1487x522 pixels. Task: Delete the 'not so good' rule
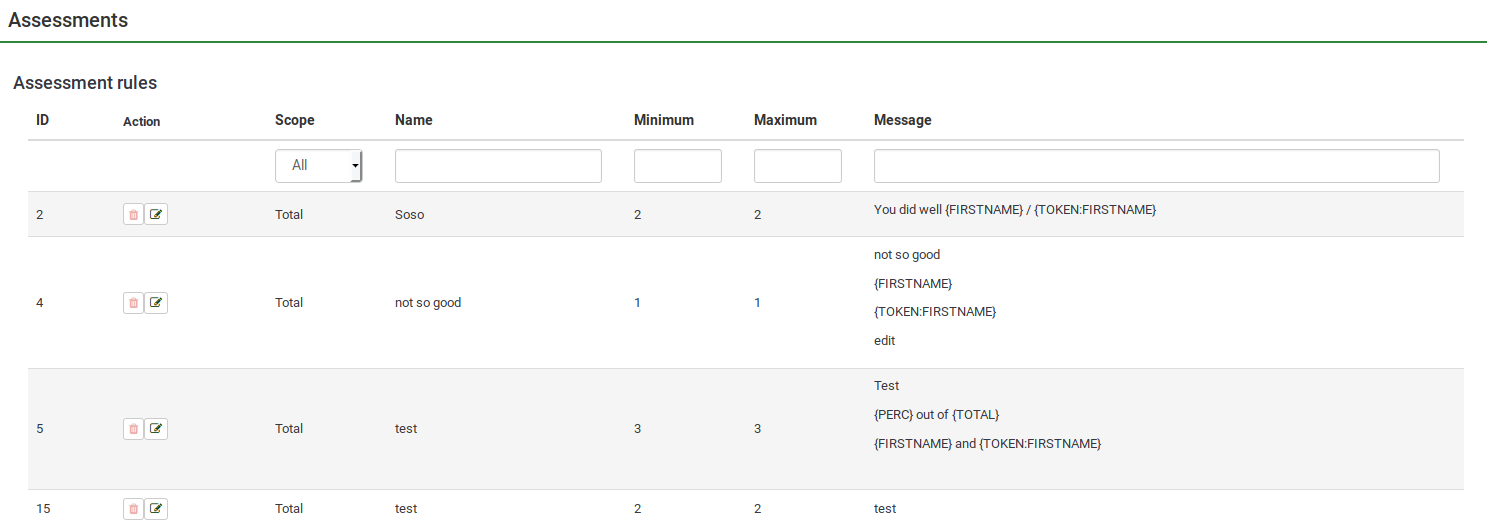[133, 302]
